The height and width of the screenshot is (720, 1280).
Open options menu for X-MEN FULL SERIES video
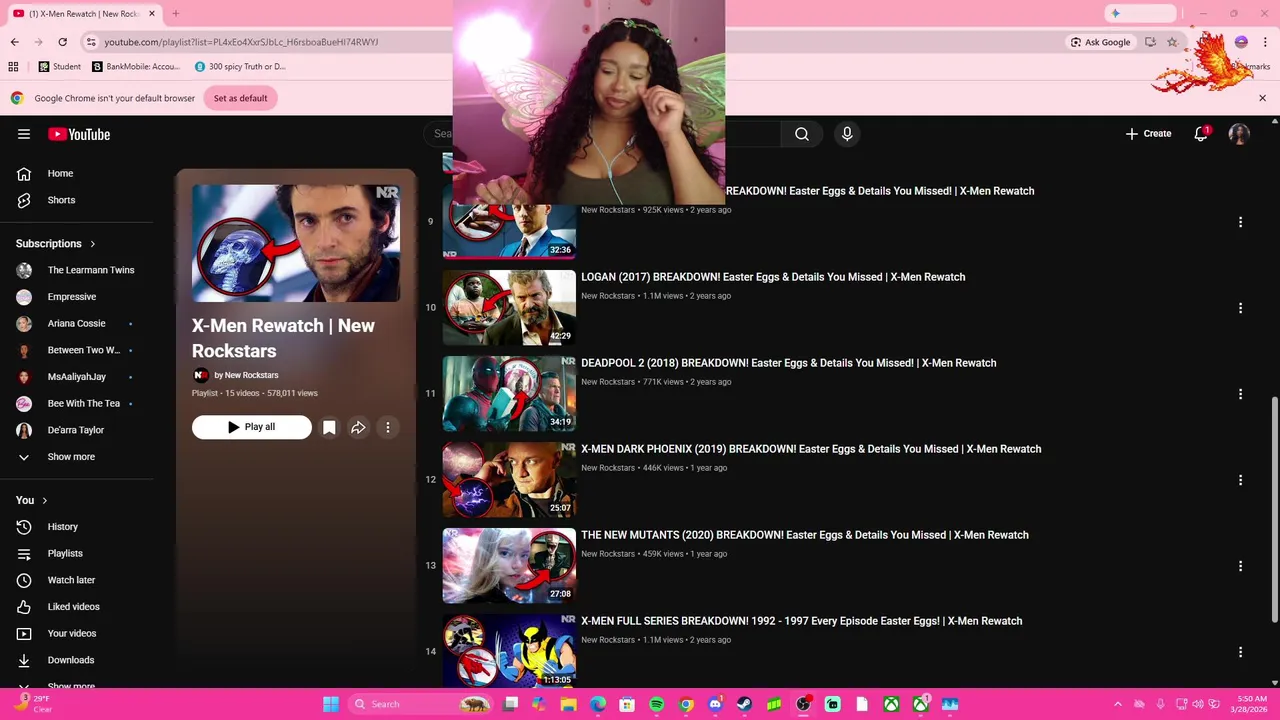pyautogui.click(x=1240, y=652)
